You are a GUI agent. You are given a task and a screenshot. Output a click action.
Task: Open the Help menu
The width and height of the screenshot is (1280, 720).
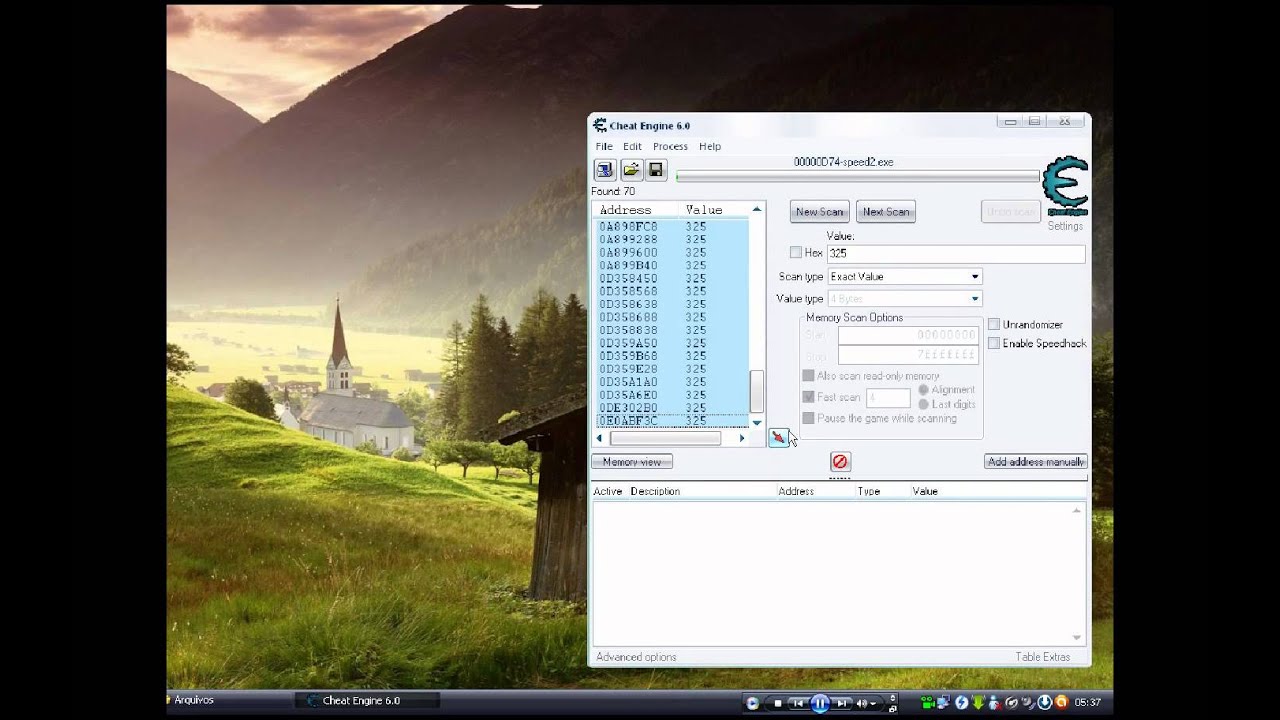[710, 146]
